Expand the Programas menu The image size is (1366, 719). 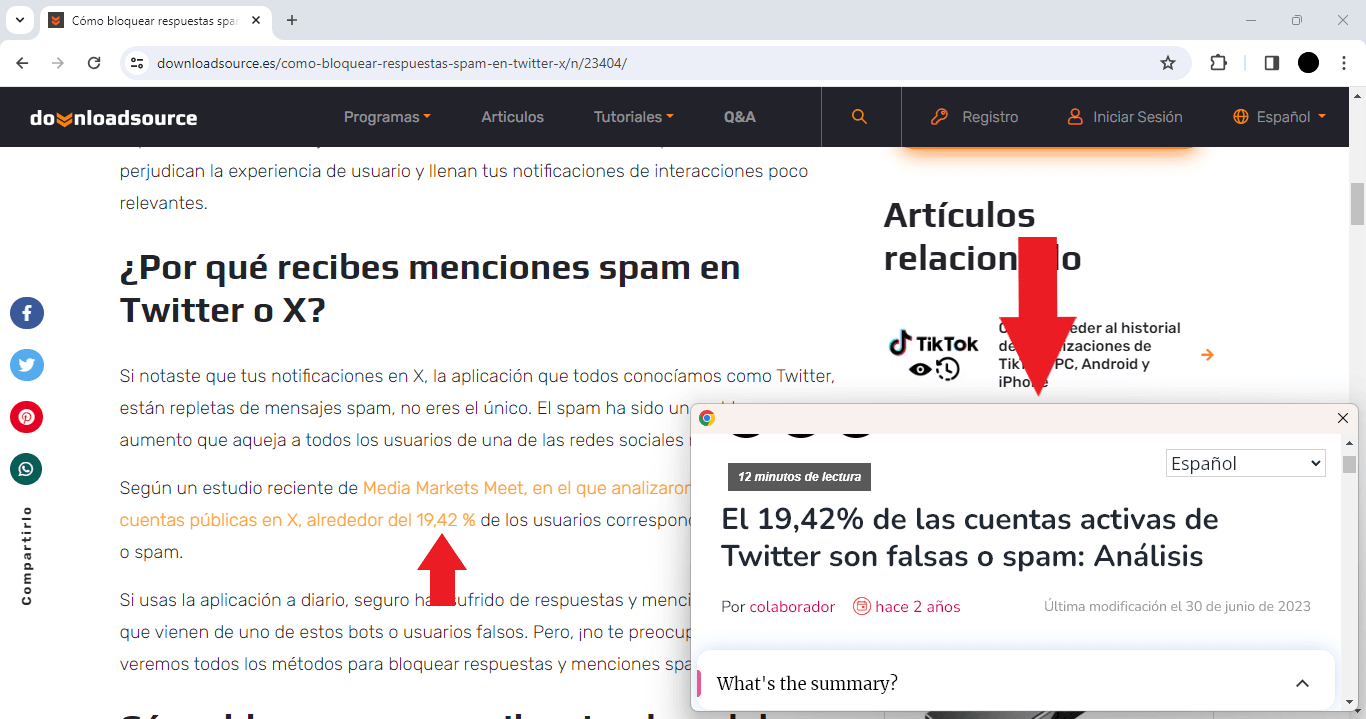coord(387,117)
